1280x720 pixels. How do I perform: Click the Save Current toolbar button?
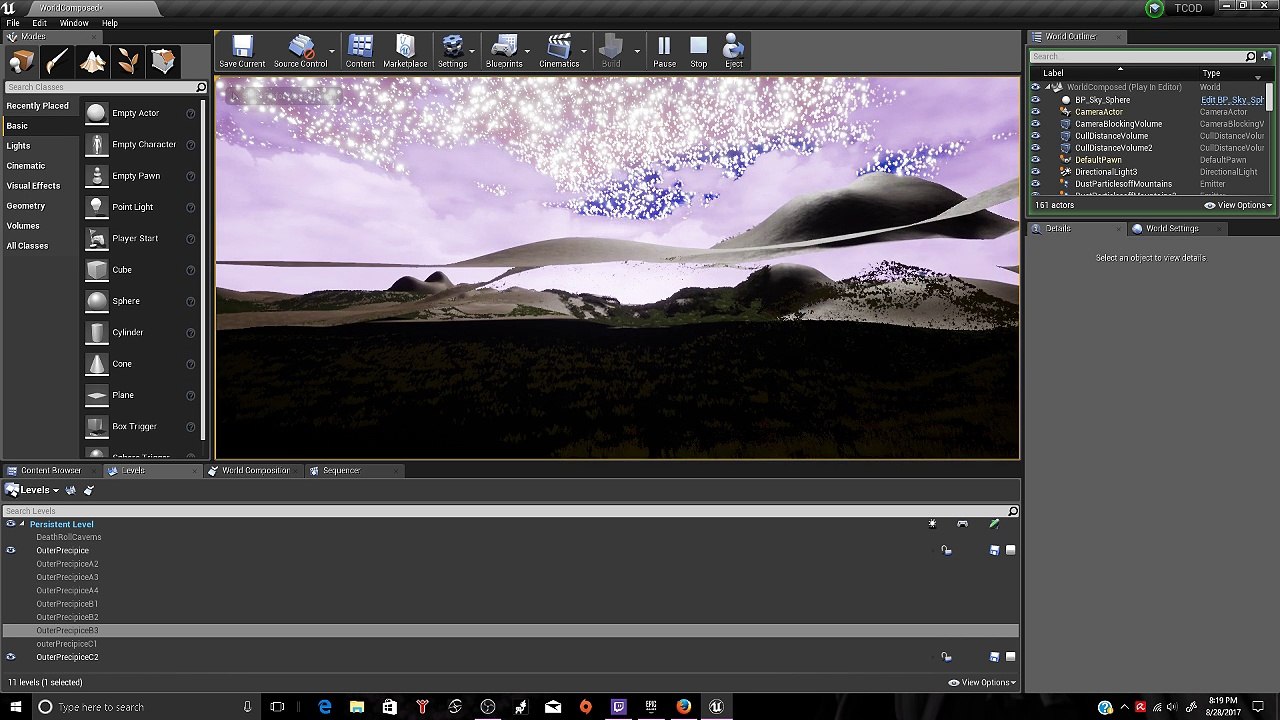242,52
